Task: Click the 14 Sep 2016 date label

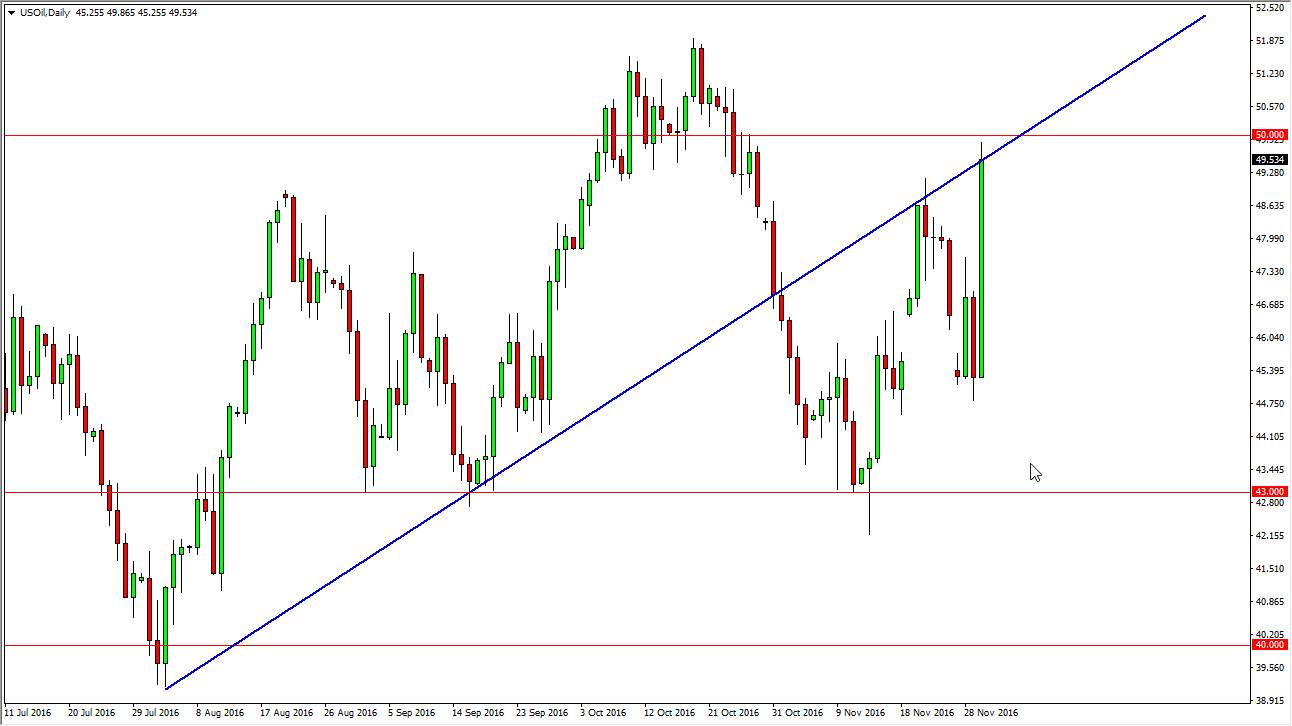Action: (476, 713)
